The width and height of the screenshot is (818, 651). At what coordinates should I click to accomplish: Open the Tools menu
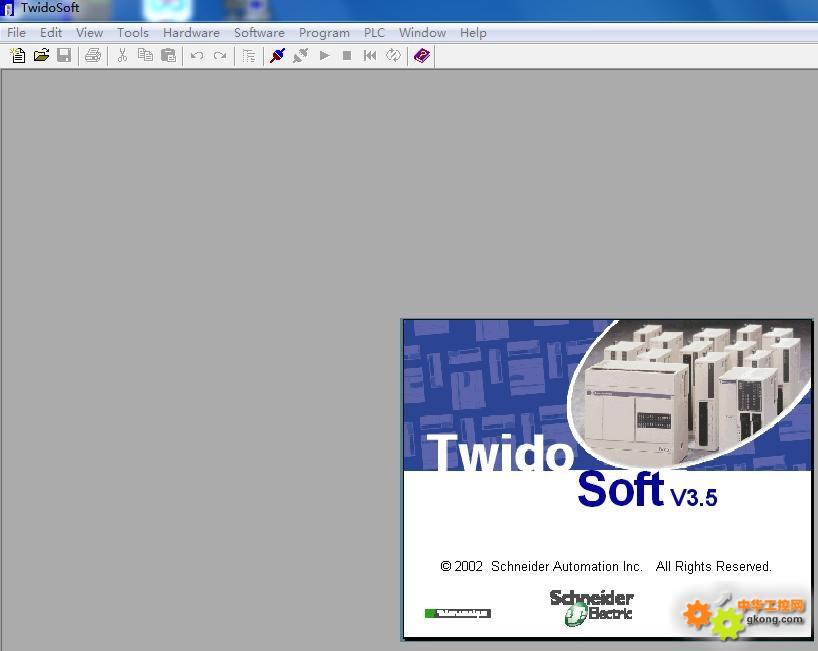(133, 33)
